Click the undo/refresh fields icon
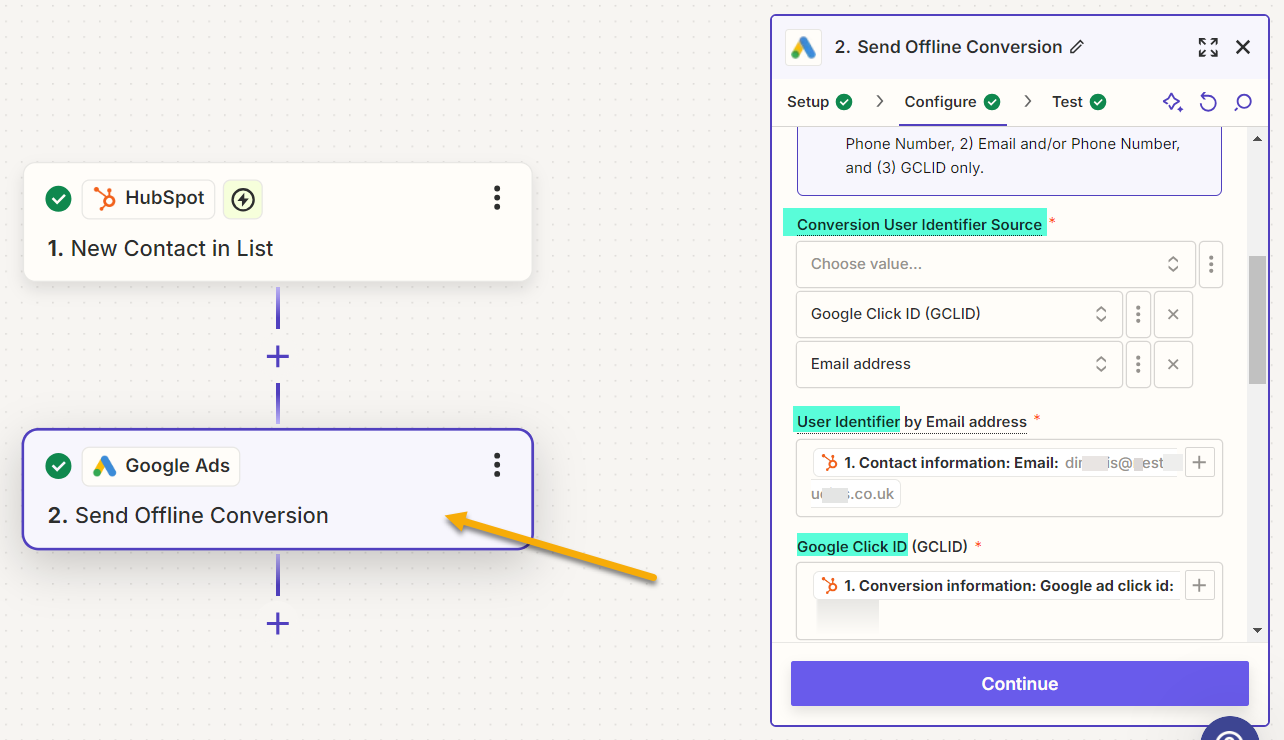The width and height of the screenshot is (1284, 740). click(x=1208, y=102)
